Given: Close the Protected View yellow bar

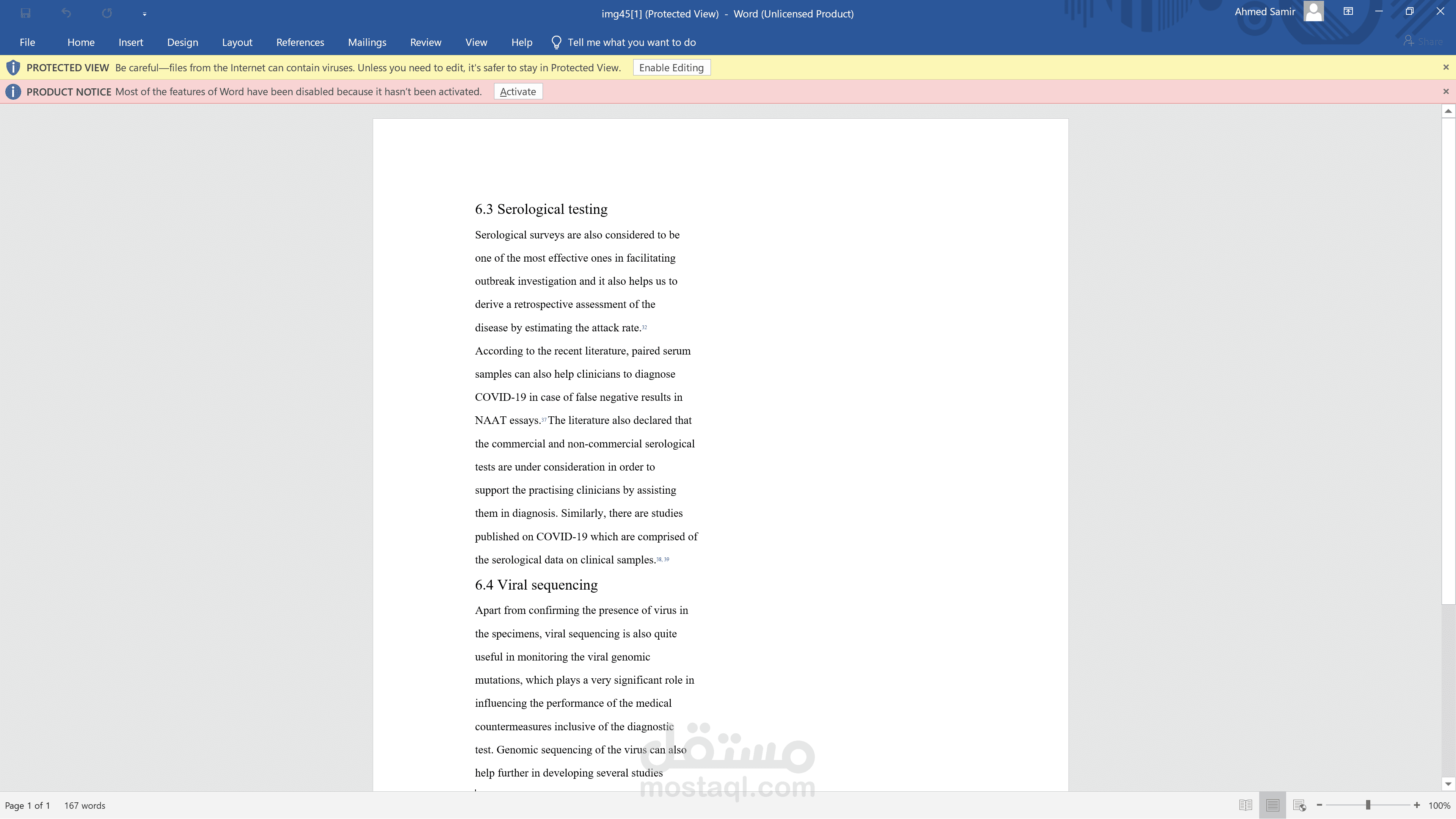Looking at the screenshot, I should [1446, 67].
